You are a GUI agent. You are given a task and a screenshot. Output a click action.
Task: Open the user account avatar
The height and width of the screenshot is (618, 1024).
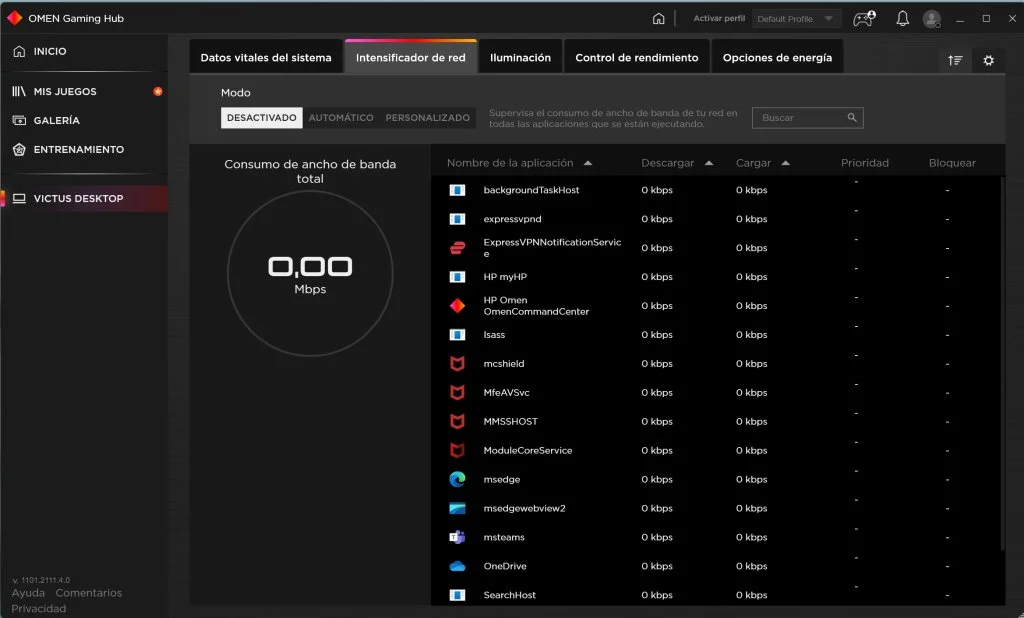pyautogui.click(x=932, y=18)
